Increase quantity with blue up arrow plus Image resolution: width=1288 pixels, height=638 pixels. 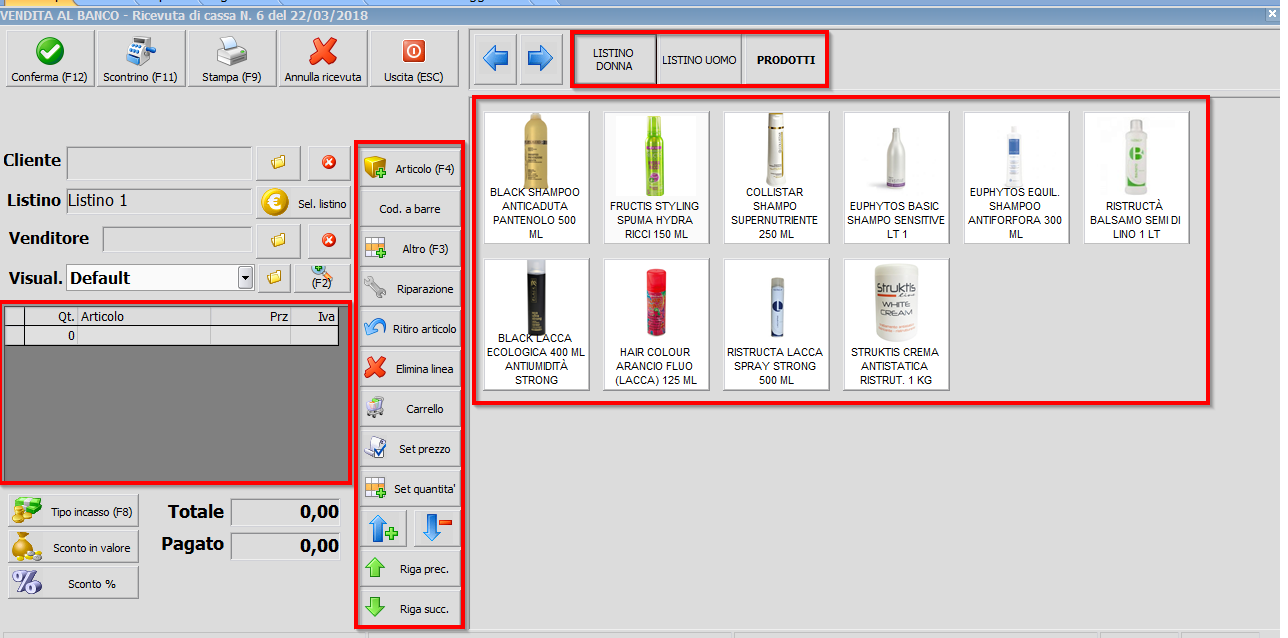pos(383,528)
